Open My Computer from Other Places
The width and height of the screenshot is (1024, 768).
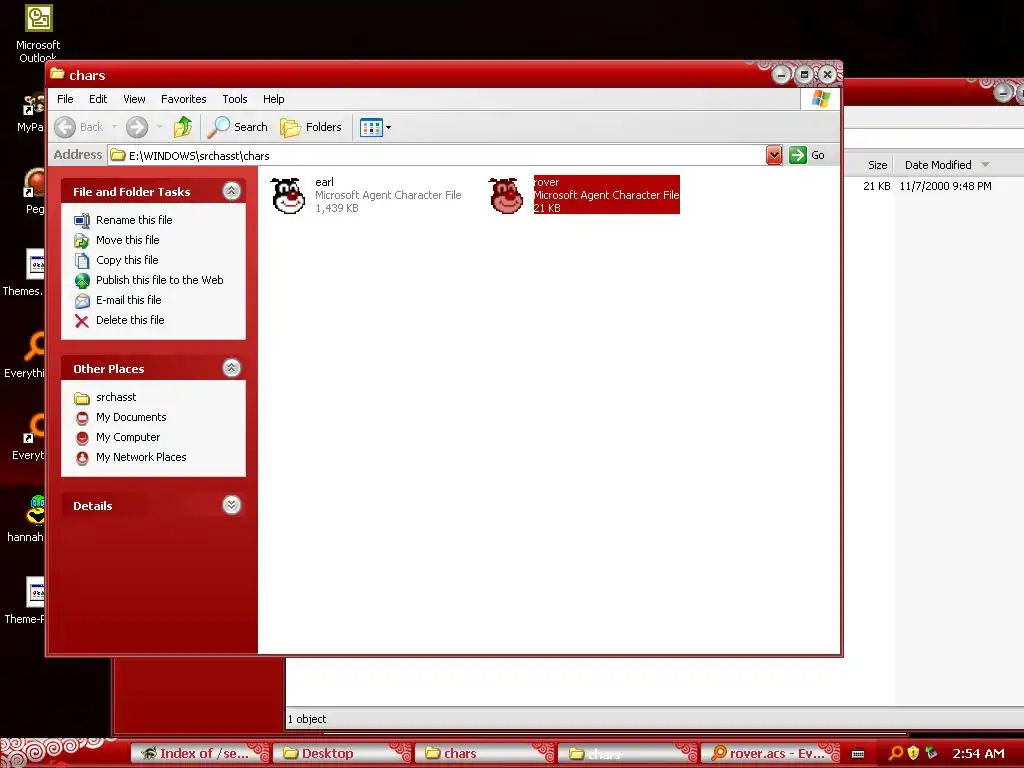tap(128, 438)
